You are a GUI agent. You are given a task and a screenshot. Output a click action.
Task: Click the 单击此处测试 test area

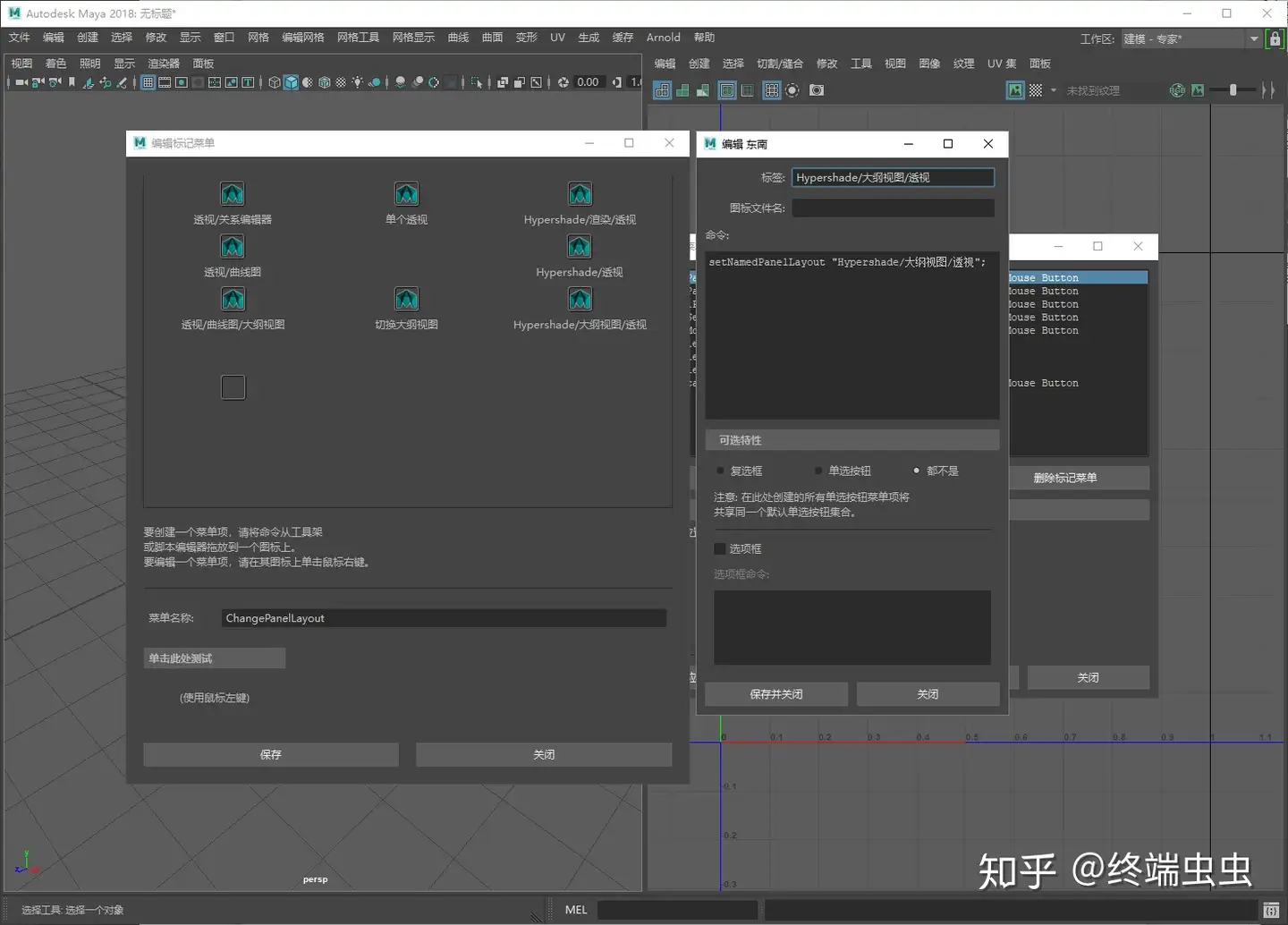[x=215, y=658]
